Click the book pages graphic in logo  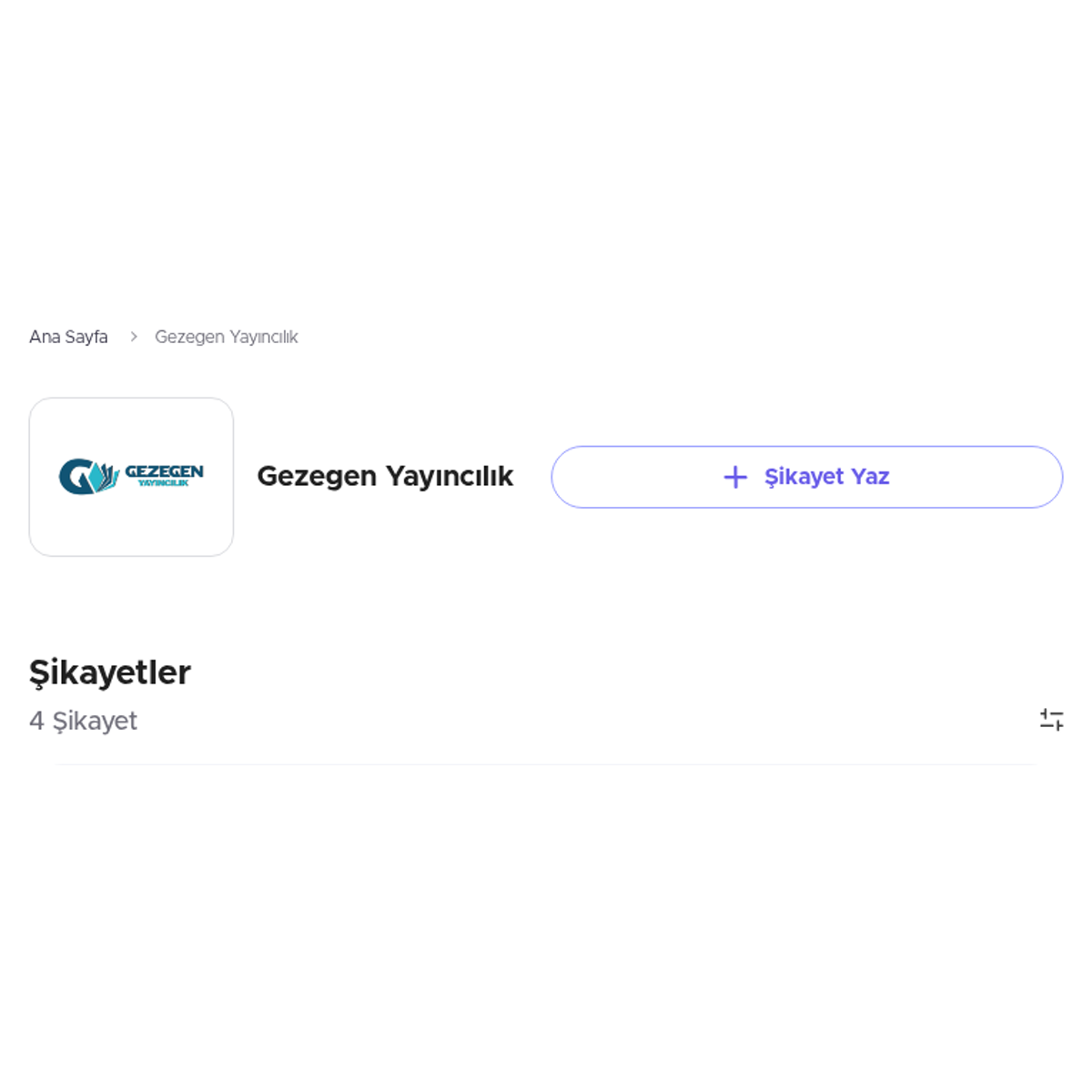coord(106,477)
